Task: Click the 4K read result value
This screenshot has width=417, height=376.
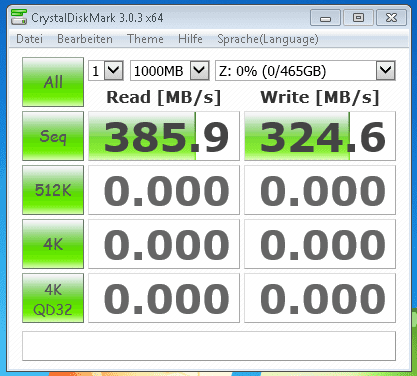Action: (164, 244)
